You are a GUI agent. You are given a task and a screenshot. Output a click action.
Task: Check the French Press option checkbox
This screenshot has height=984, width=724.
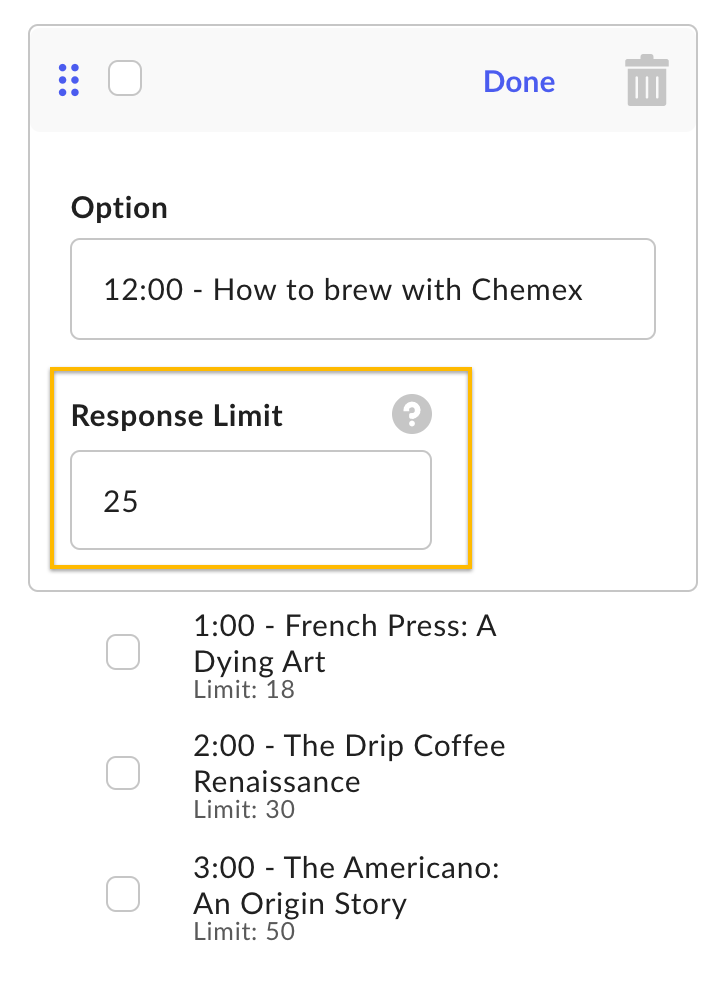pyautogui.click(x=123, y=652)
